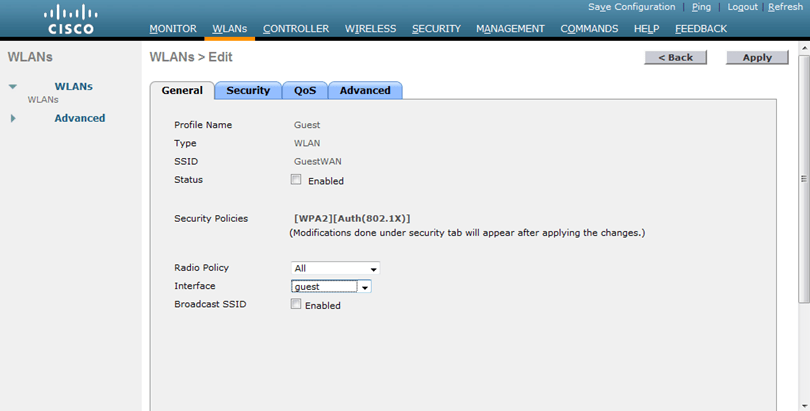Enable the WLAN Status checkbox
The width and height of the screenshot is (810, 411).
pos(296,180)
